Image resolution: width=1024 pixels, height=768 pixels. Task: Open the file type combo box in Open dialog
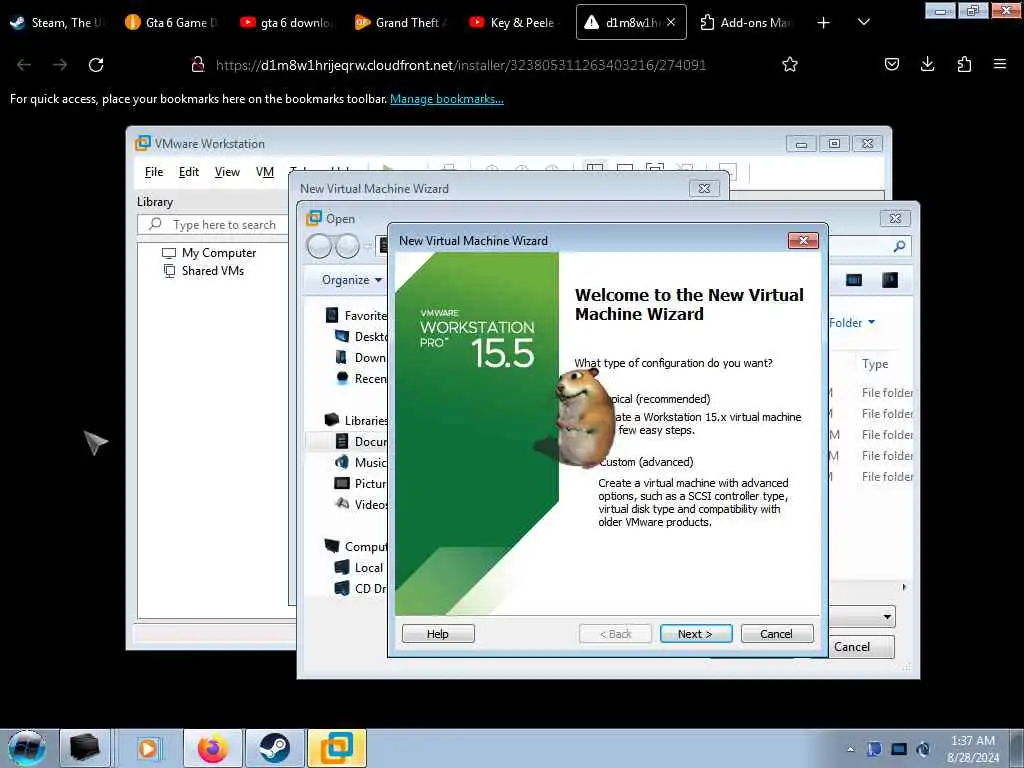(x=862, y=616)
